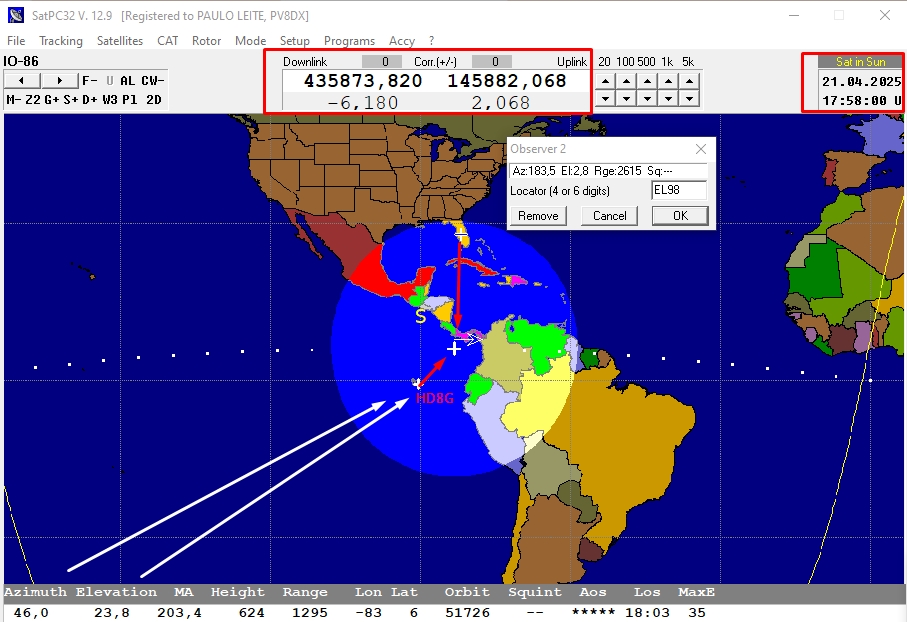This screenshot has width=907, height=622.
Task: Click the Sat in Sun status label
Action: (x=861, y=62)
